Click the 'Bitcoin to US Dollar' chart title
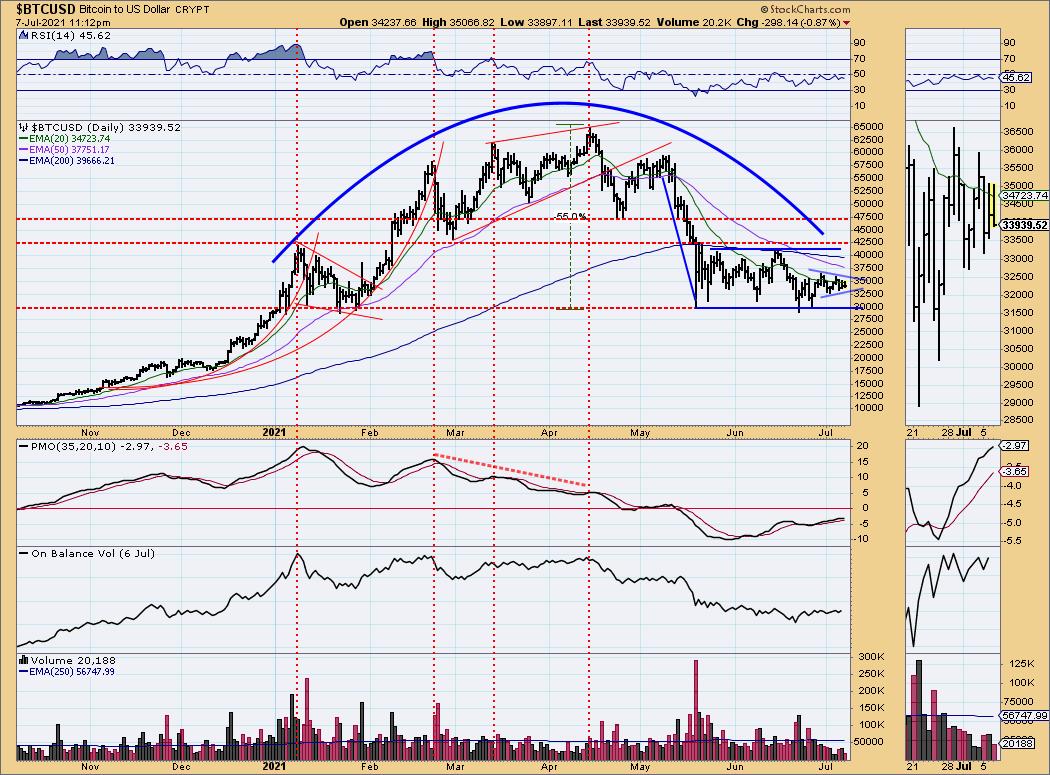 click(125, 10)
